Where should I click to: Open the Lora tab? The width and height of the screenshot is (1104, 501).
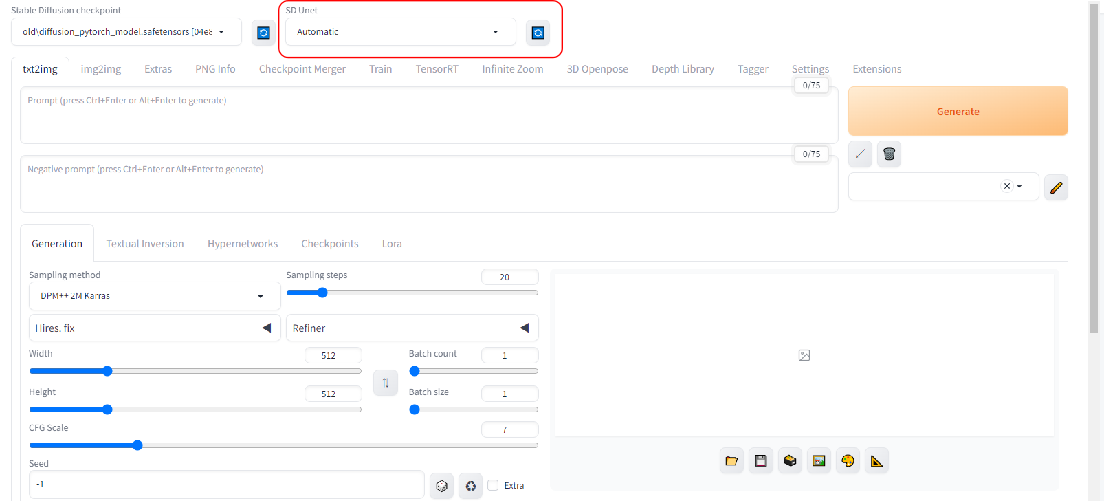(x=392, y=243)
